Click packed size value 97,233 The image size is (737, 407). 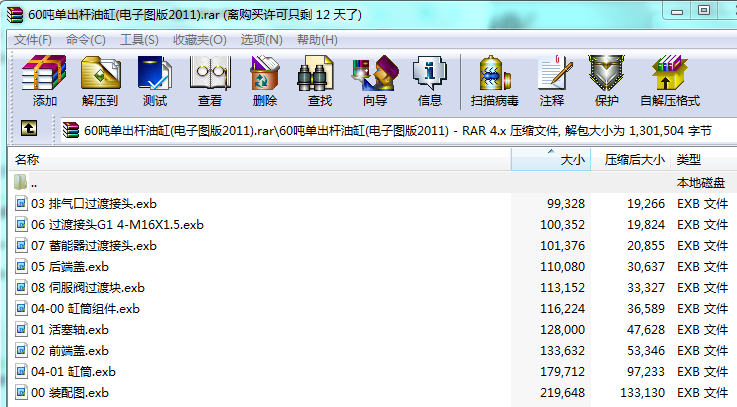646,372
